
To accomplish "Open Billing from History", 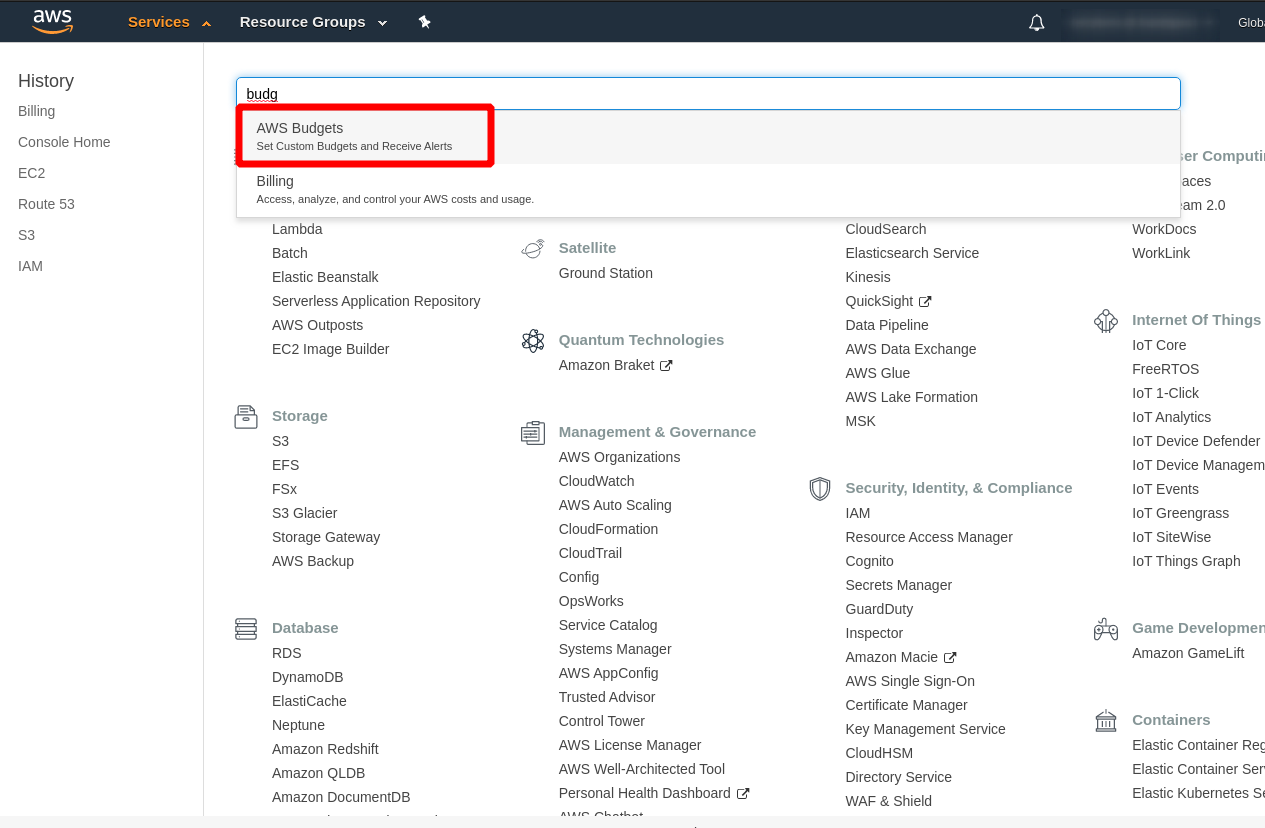I will point(37,111).
